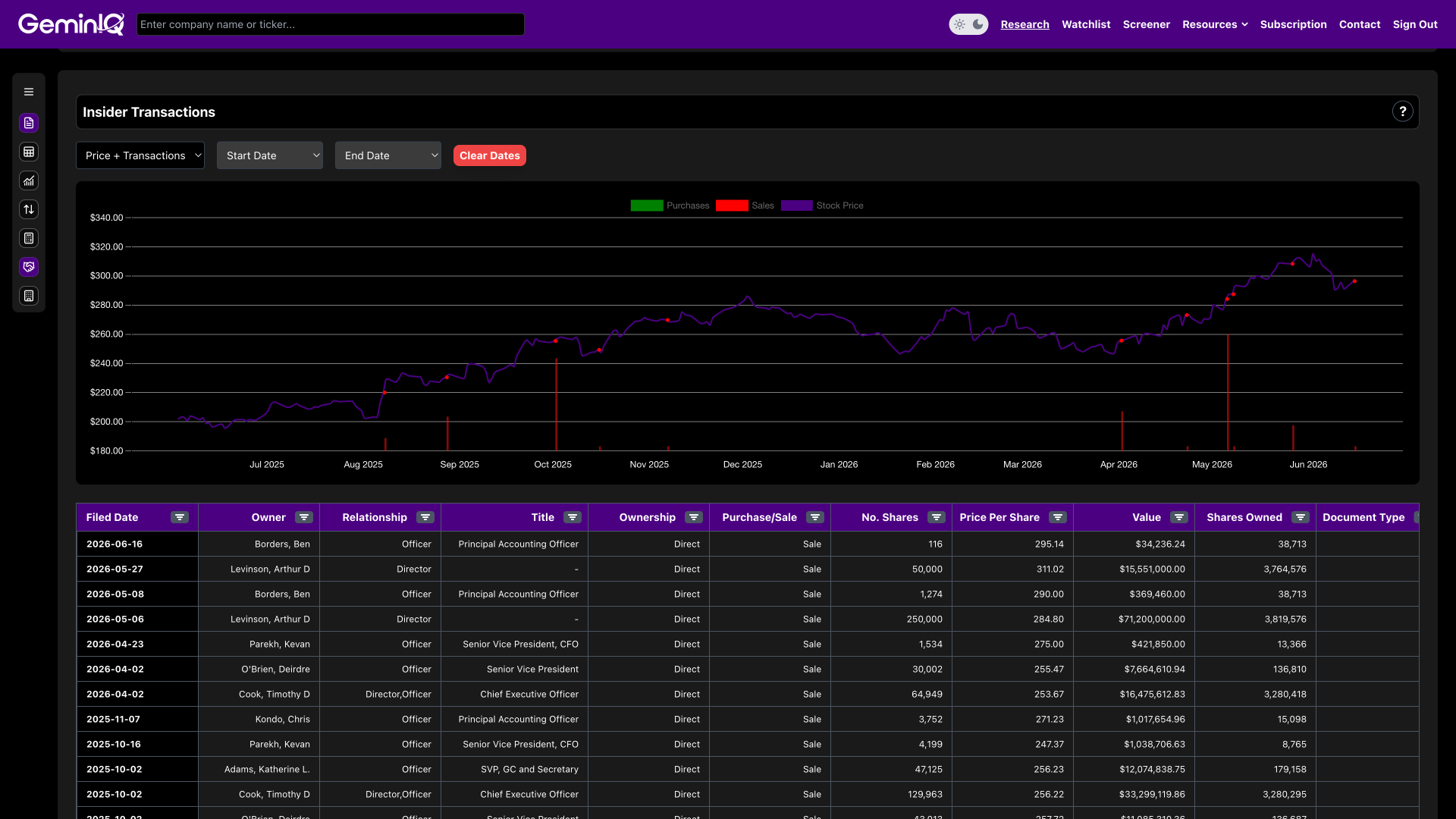
Task: Open the document report sidebar icon
Action: [x=29, y=123]
